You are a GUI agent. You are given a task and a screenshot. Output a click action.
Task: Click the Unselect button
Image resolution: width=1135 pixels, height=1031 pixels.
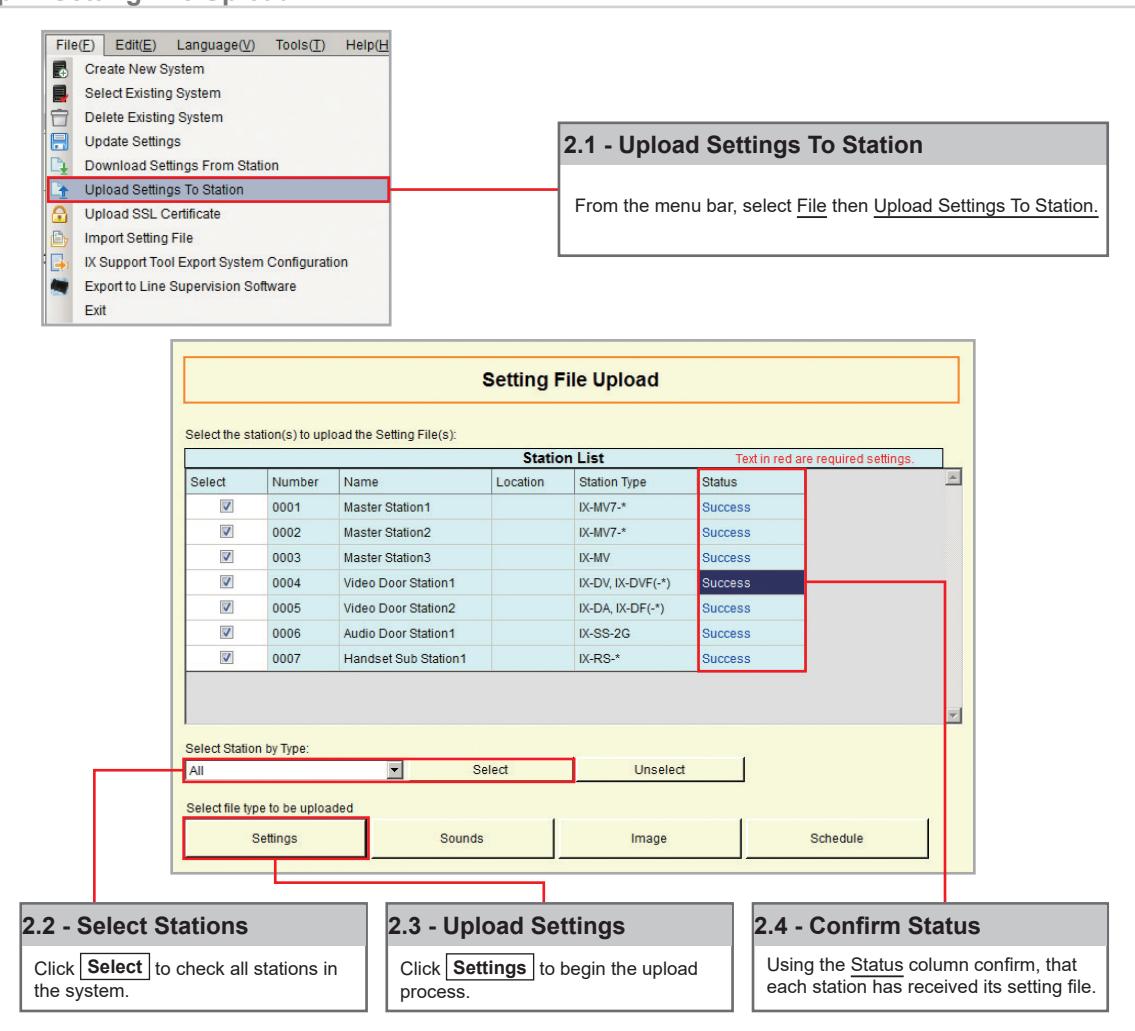[659, 770]
